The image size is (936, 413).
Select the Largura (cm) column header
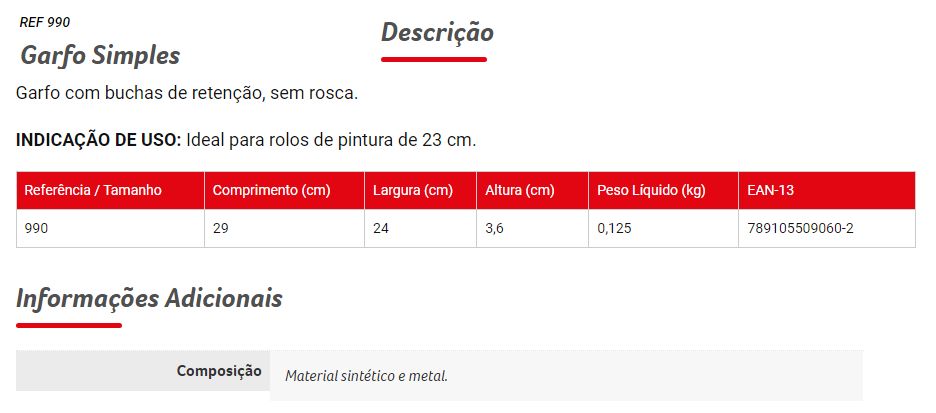413,190
